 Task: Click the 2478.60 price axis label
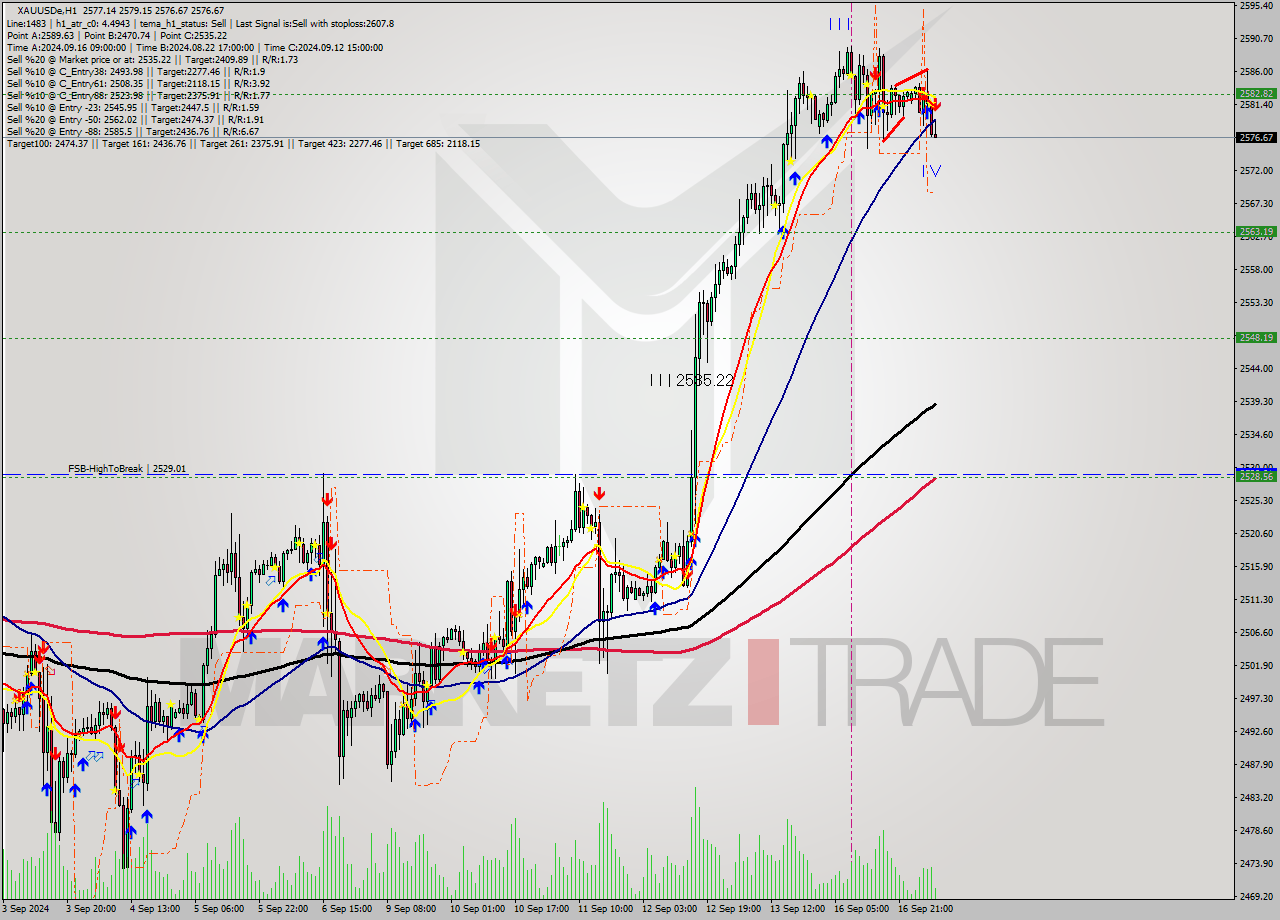(1256, 831)
